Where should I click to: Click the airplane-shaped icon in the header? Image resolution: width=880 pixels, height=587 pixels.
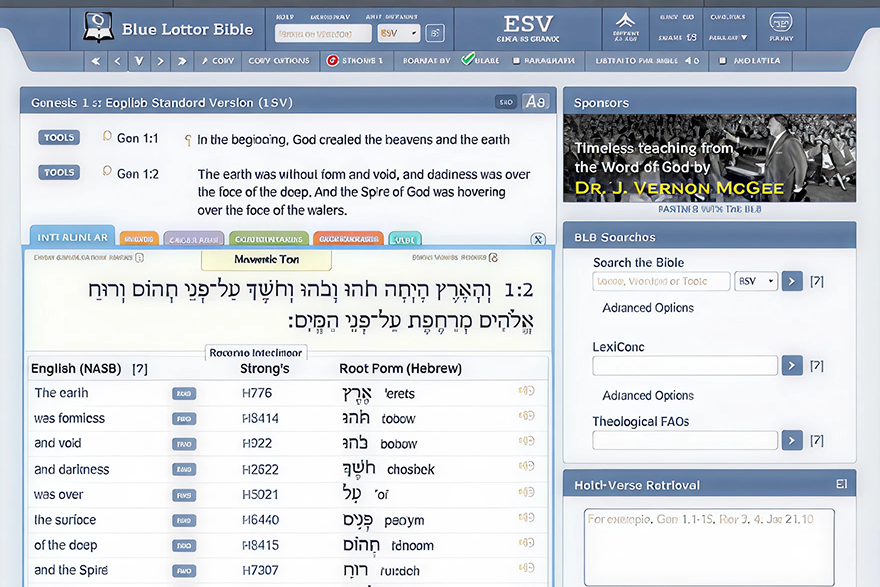625,22
